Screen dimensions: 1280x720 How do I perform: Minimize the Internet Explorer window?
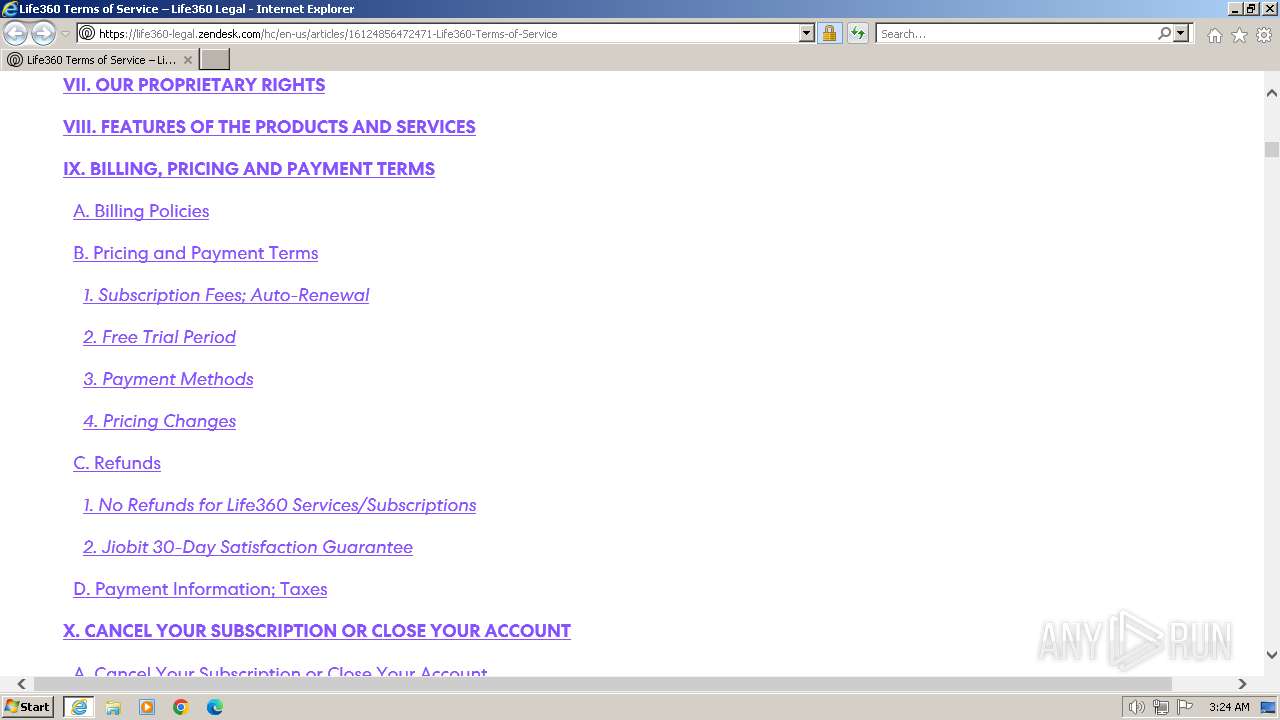[x=1235, y=9]
